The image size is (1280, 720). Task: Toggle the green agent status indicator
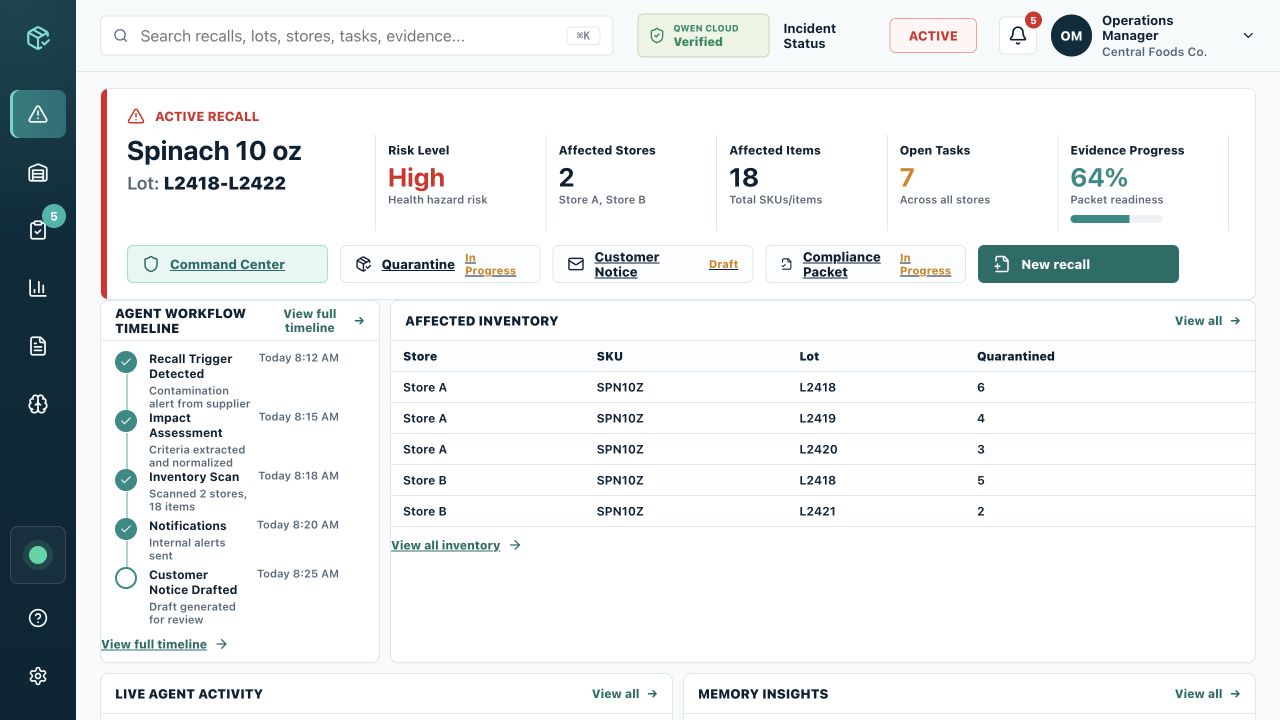click(38, 555)
